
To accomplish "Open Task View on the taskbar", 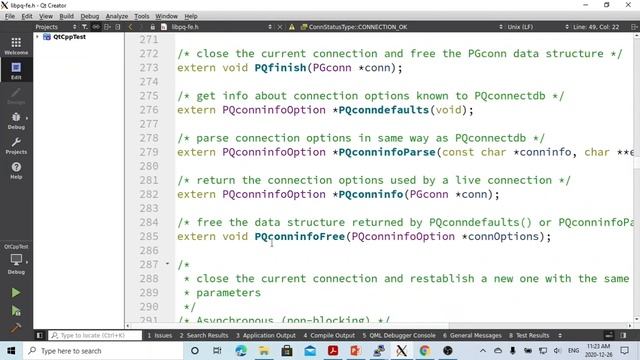I will [x=217, y=351].
